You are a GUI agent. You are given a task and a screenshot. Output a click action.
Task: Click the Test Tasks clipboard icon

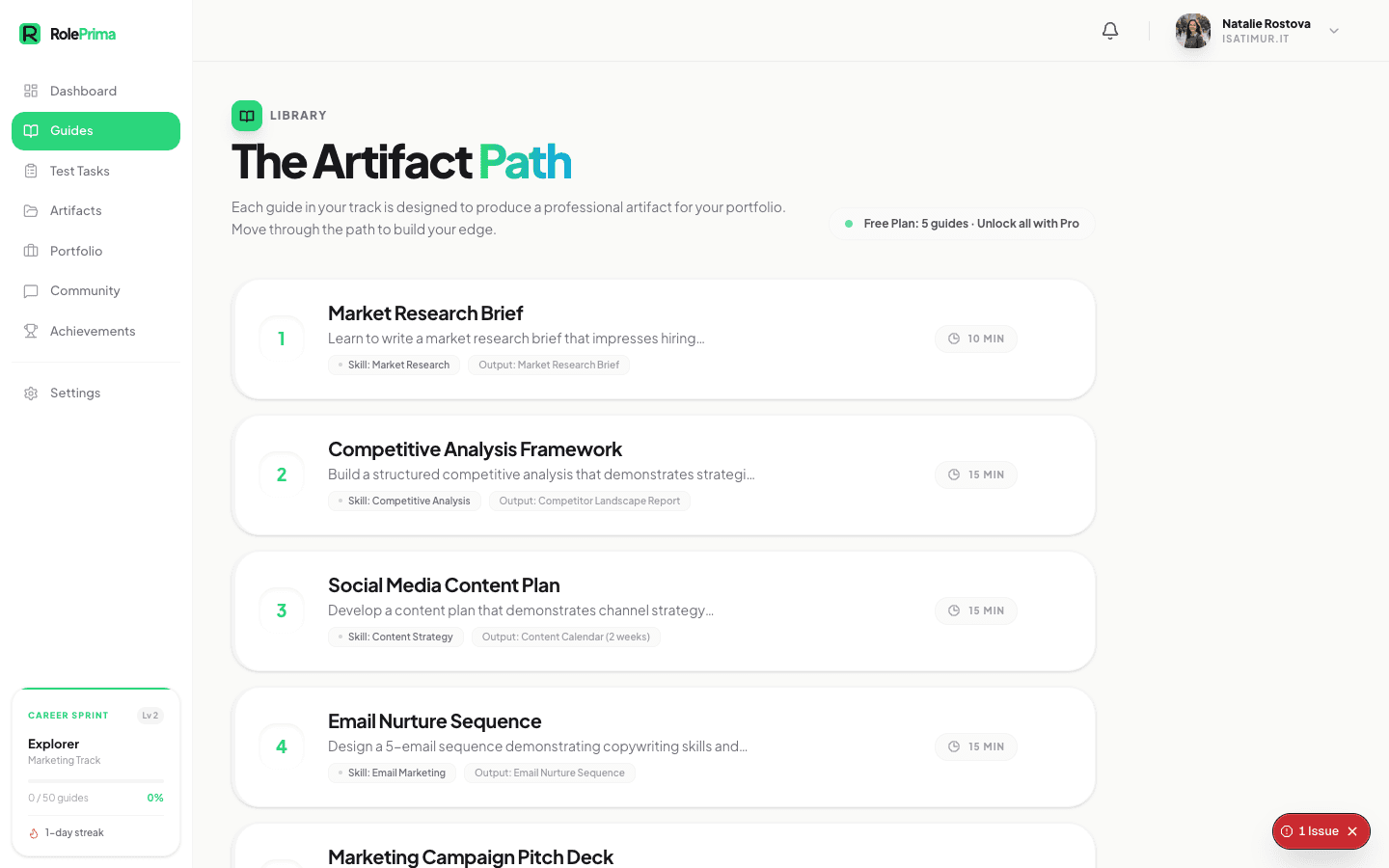pos(31,171)
